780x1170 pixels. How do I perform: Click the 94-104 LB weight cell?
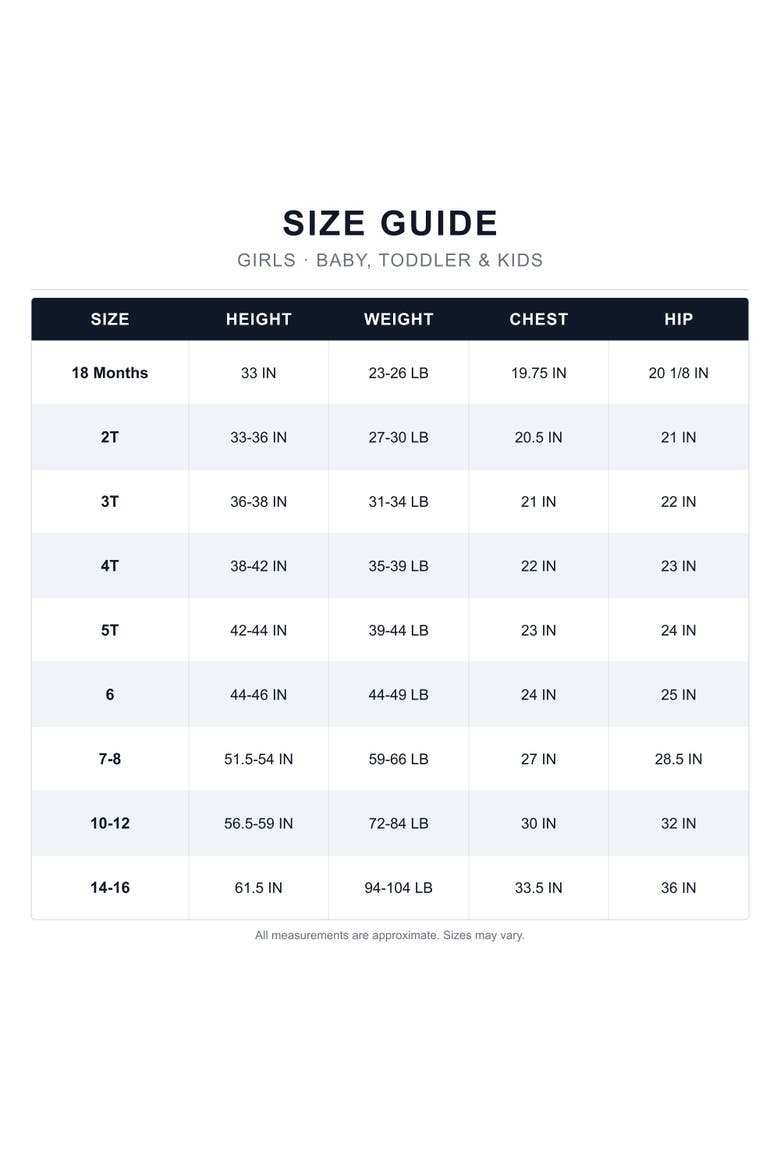pyautogui.click(x=399, y=887)
